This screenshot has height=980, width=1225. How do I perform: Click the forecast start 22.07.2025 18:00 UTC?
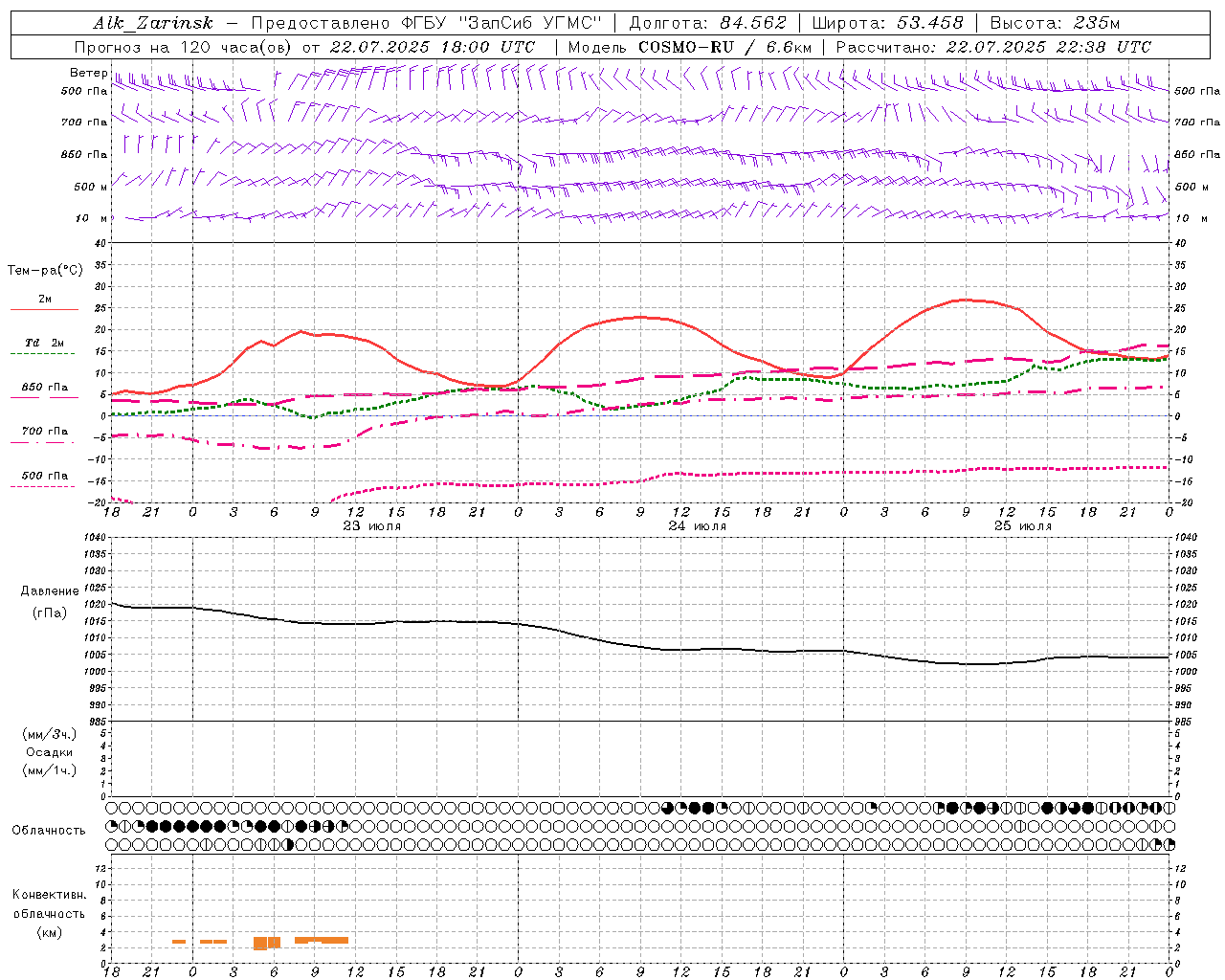433,47
